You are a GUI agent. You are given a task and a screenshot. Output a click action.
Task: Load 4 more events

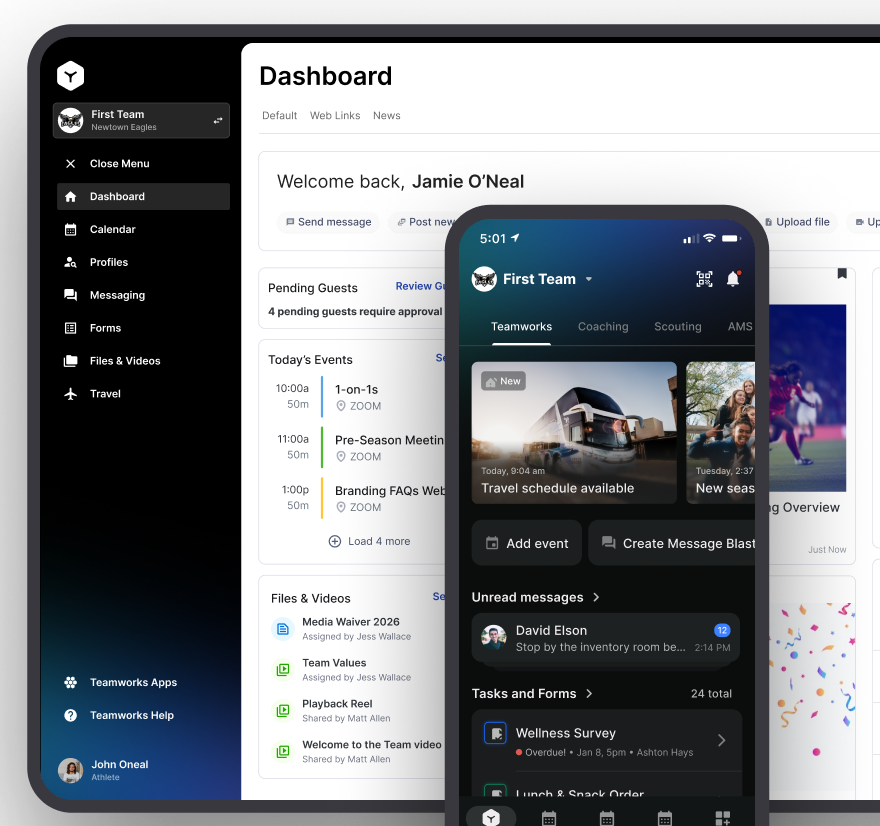(369, 541)
